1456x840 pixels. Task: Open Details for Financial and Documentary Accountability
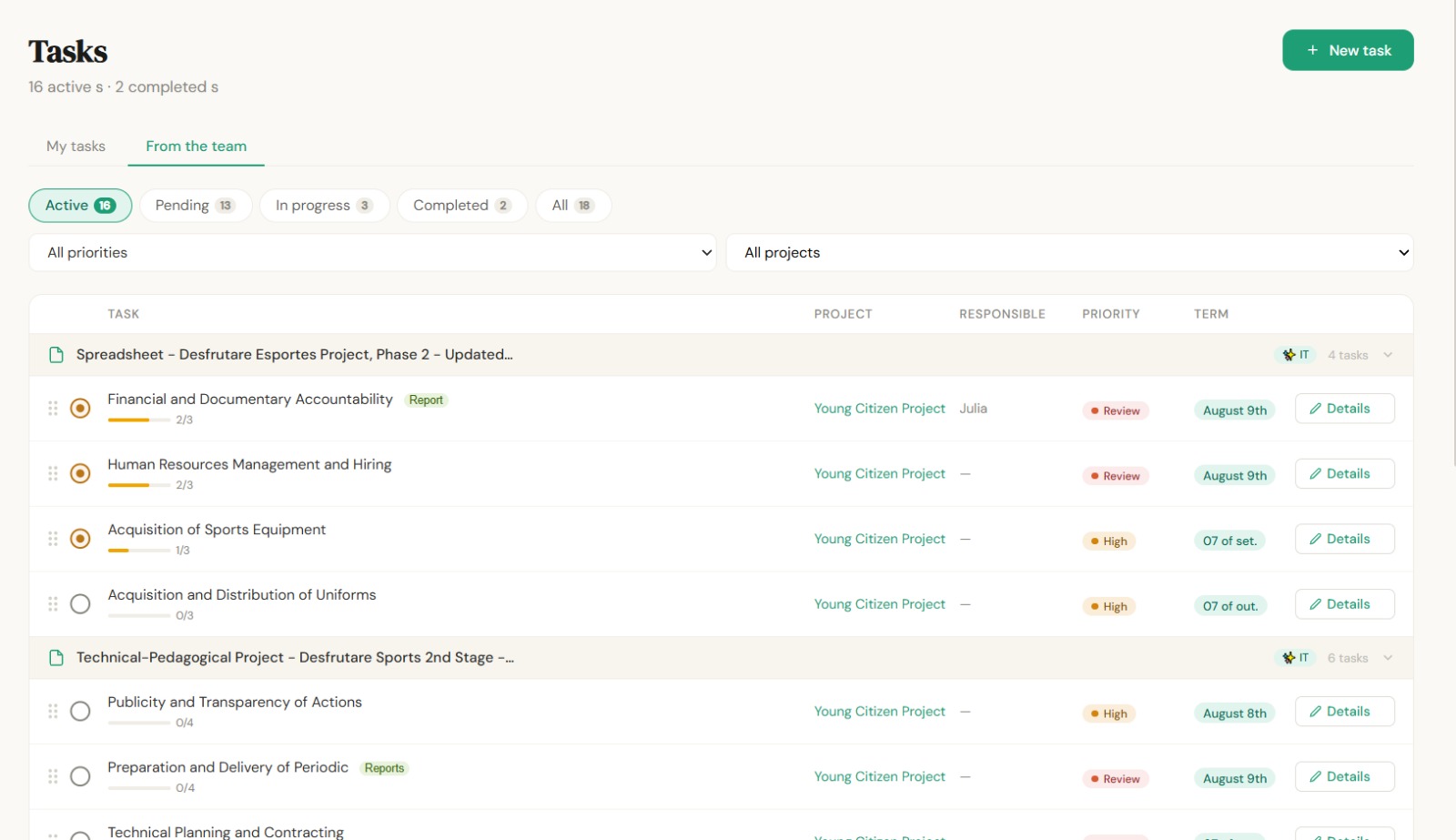1344,409
